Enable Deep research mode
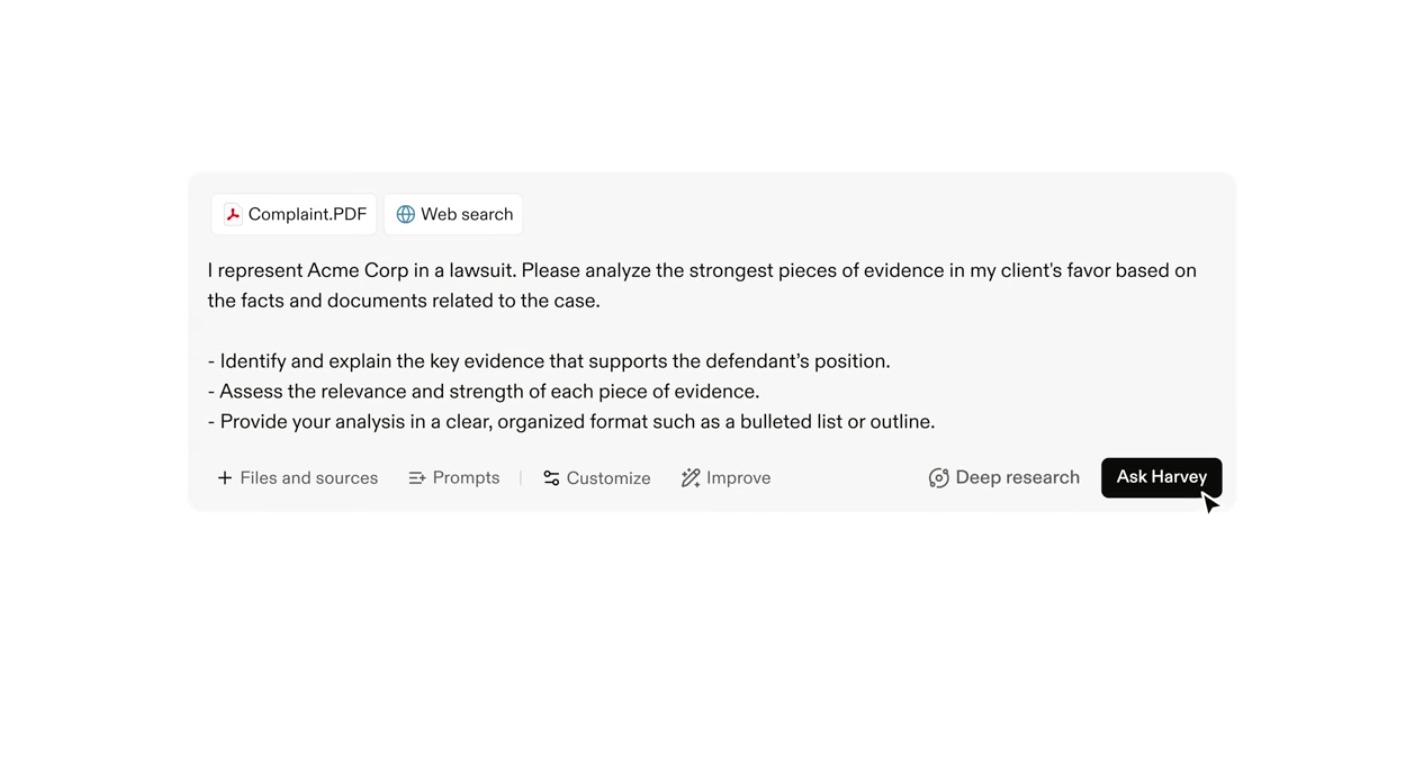The height and width of the screenshot is (778, 1420). pos(1003,477)
